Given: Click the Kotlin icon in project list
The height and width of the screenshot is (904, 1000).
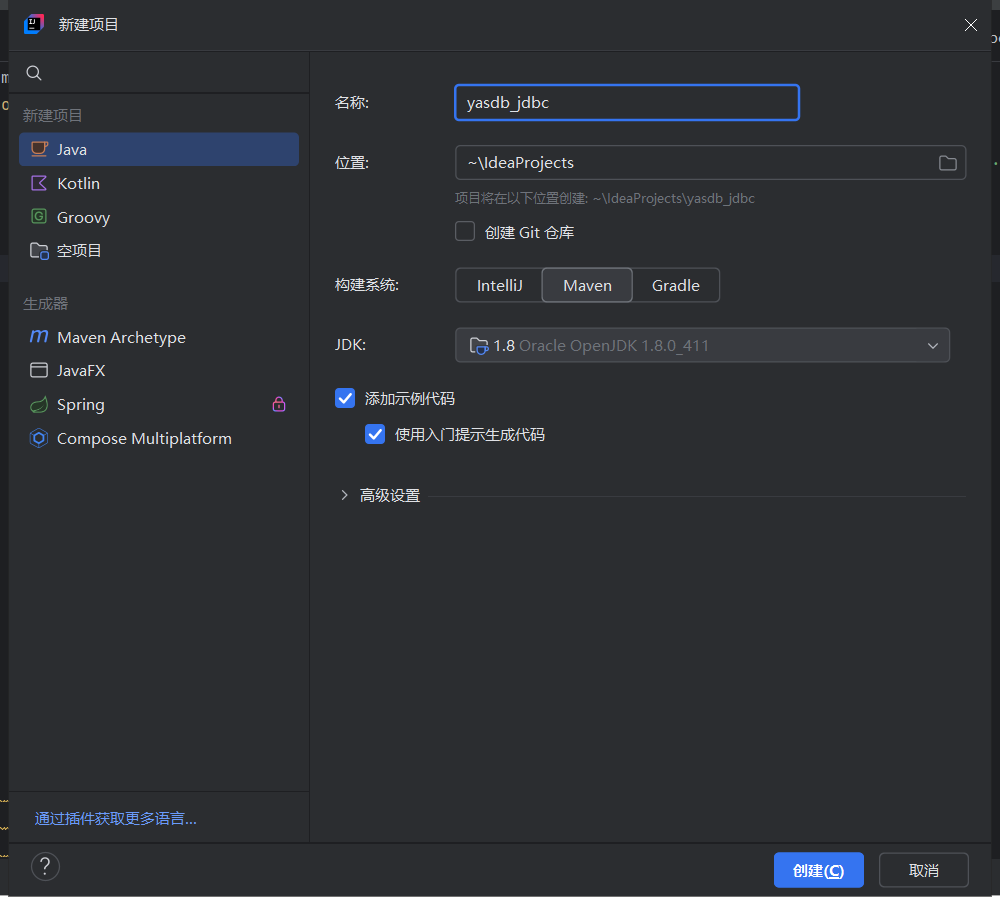Looking at the screenshot, I should click(x=39, y=184).
